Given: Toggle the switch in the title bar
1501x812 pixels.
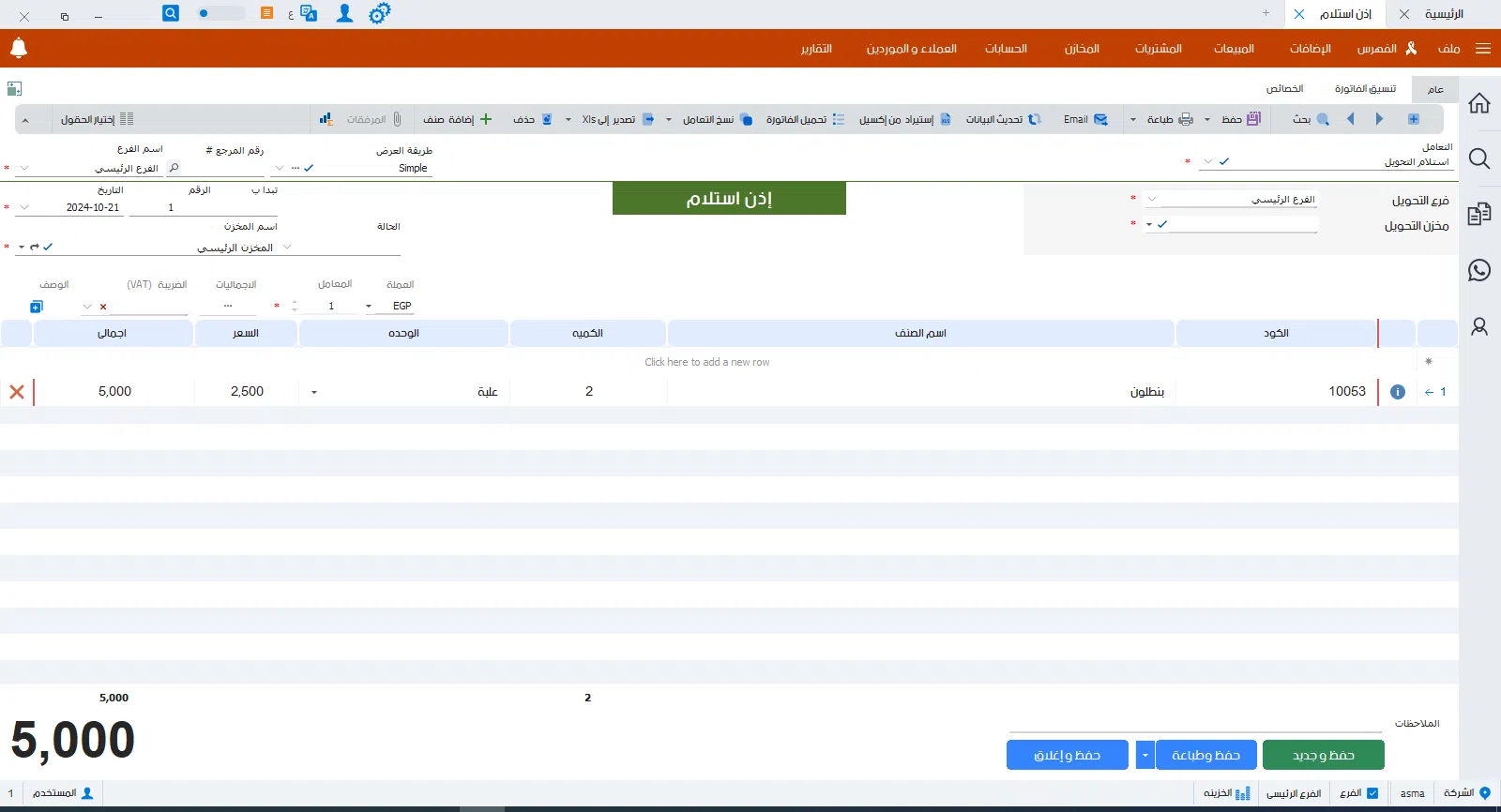Looking at the screenshot, I should tap(220, 13).
